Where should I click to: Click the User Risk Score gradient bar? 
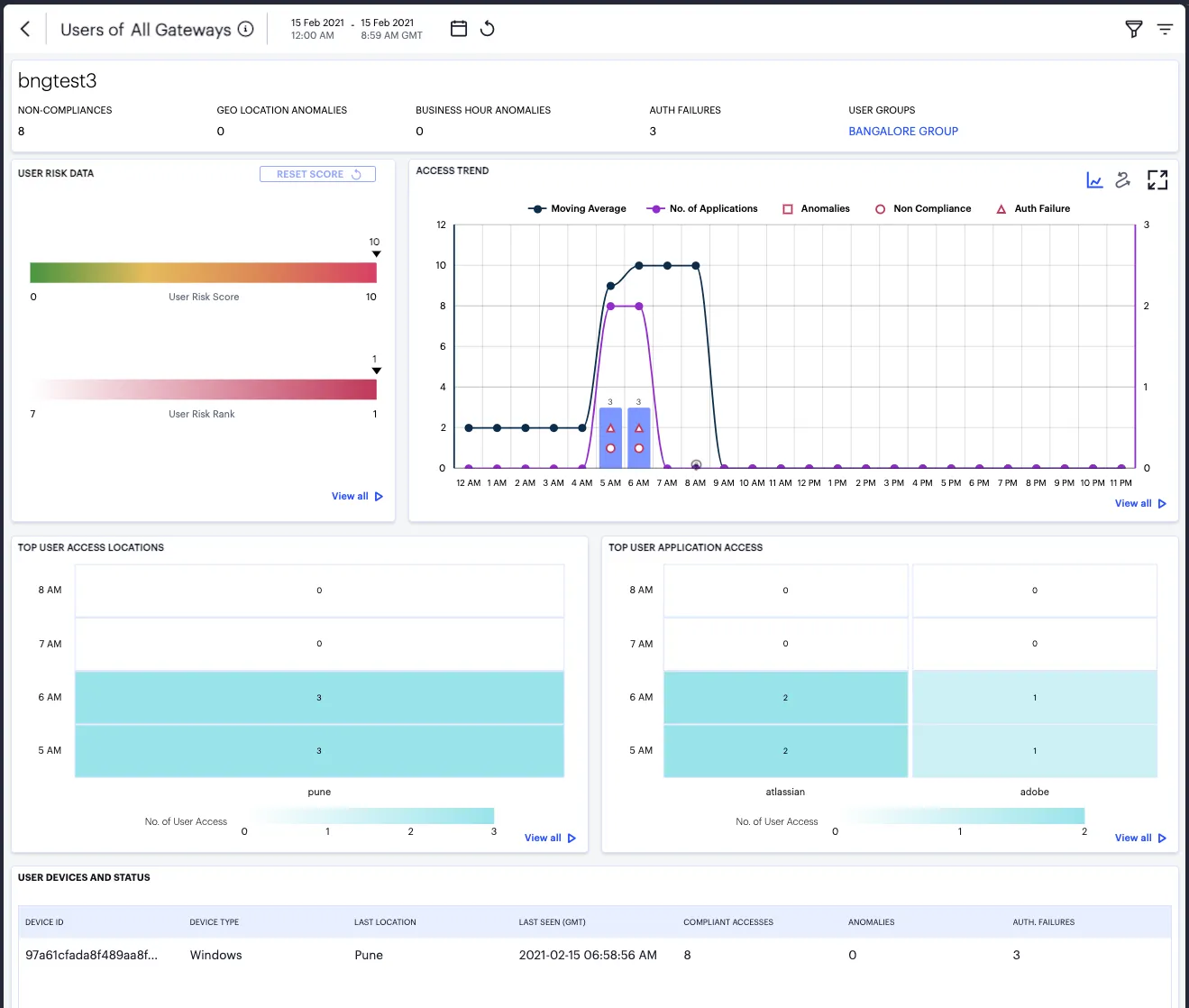(203, 273)
